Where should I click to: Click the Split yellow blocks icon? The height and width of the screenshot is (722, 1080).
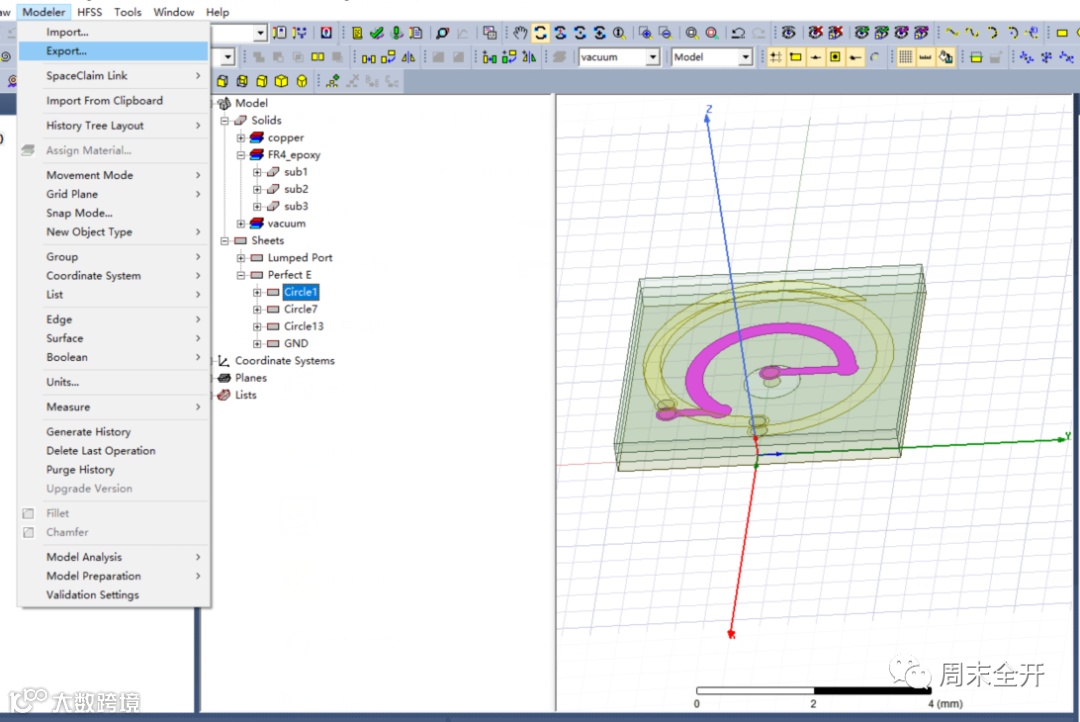click(x=318, y=57)
